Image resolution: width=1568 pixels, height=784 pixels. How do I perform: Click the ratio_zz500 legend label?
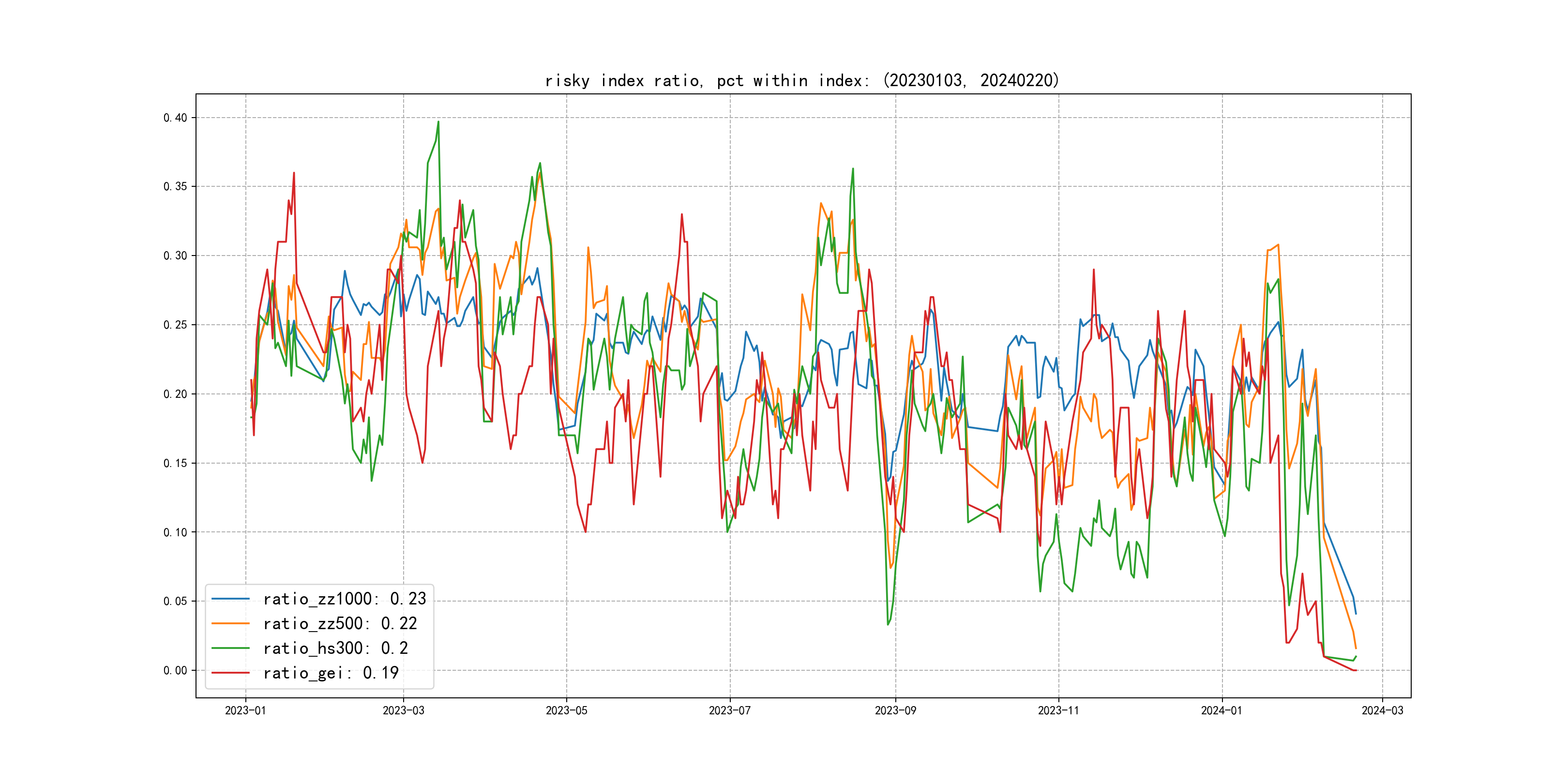pyautogui.click(x=340, y=623)
